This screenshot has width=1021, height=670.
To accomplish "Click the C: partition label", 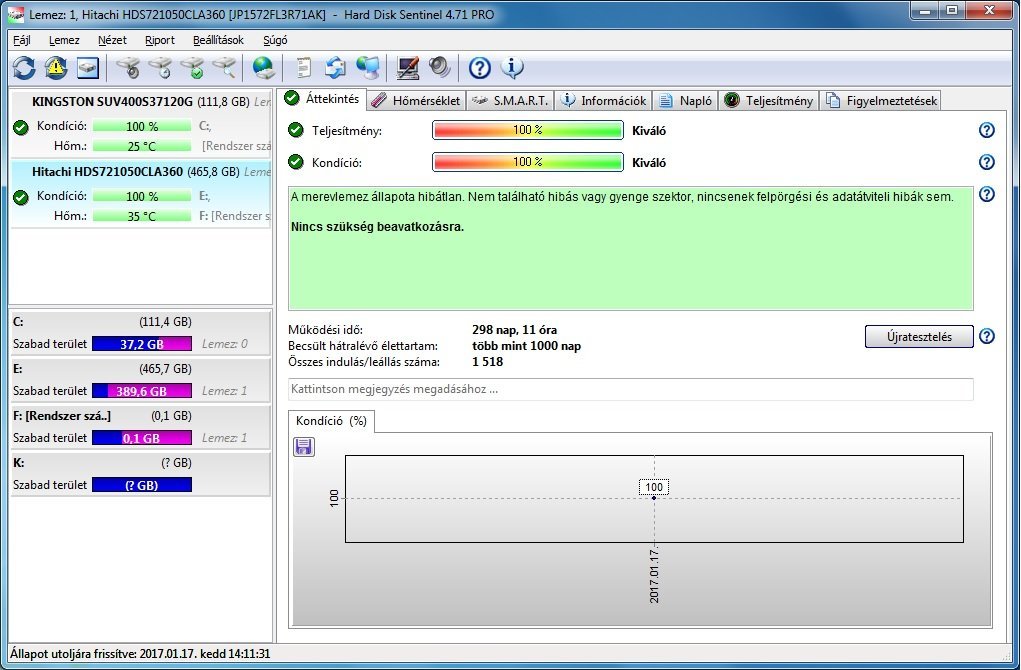I will tap(18, 322).
